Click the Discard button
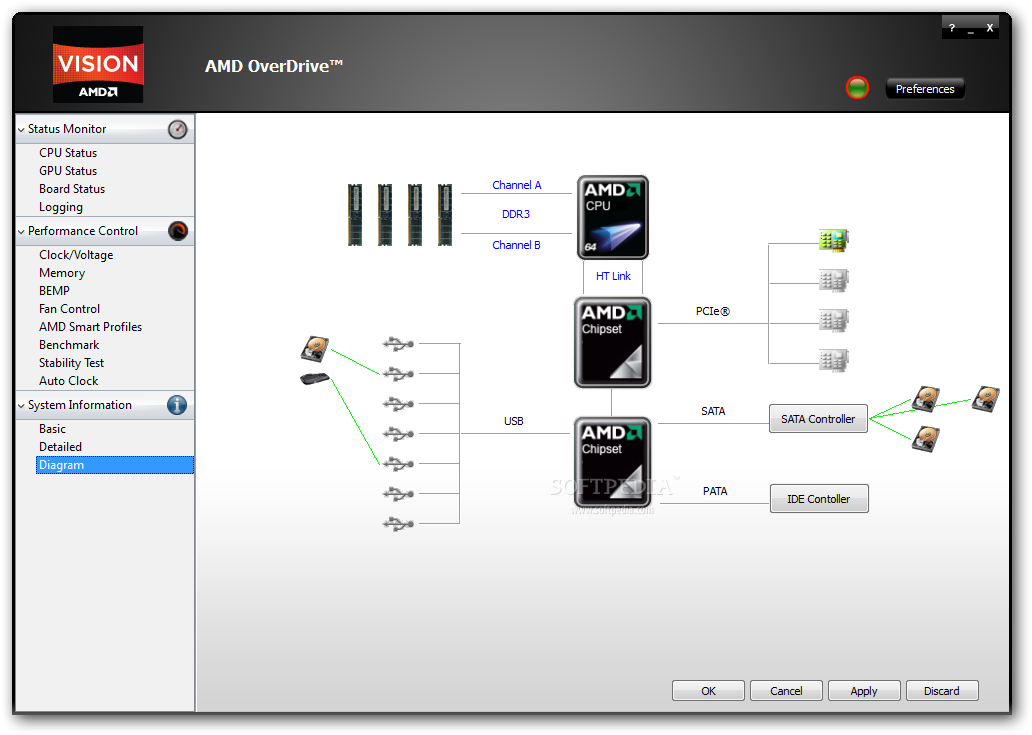 point(942,691)
